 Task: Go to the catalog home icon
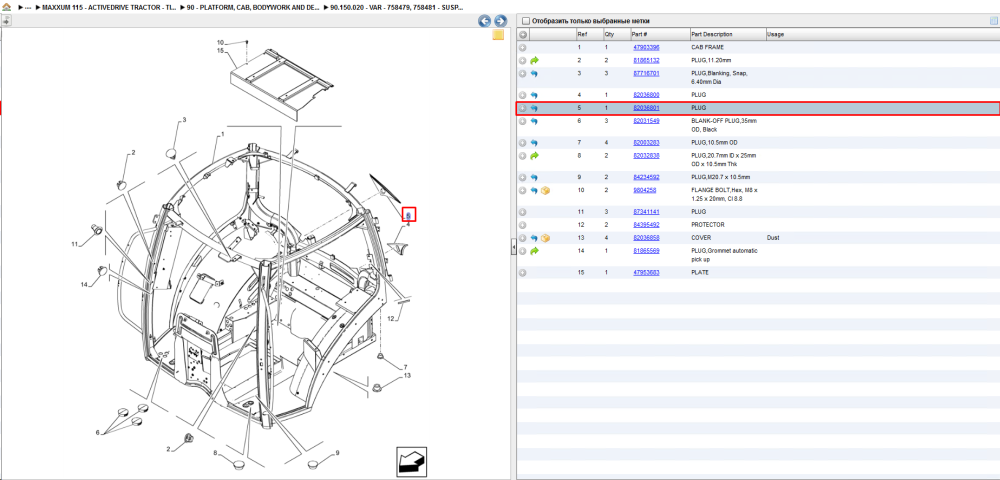pos(6,7)
